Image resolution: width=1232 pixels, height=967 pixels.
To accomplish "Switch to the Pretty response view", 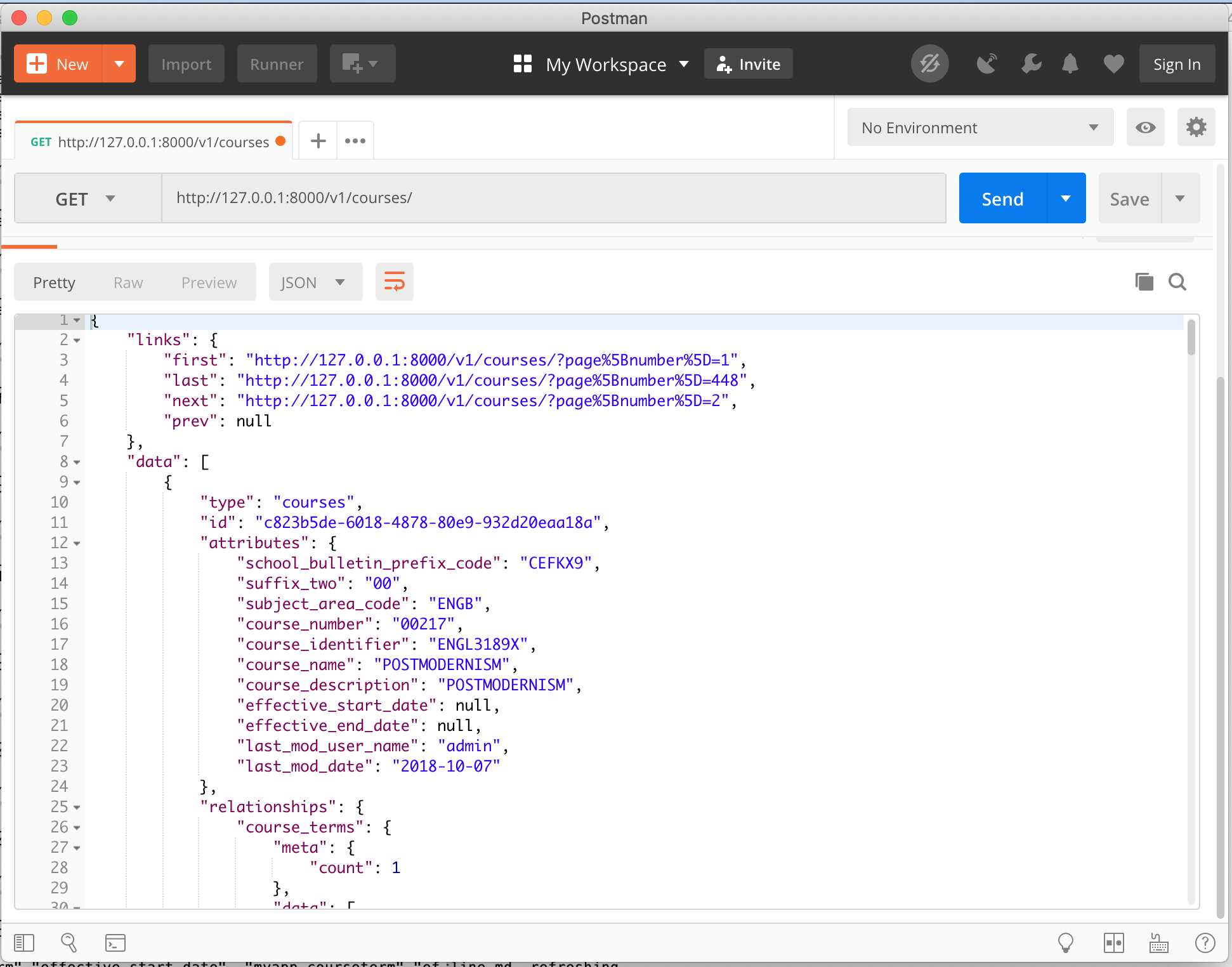I will 54,282.
